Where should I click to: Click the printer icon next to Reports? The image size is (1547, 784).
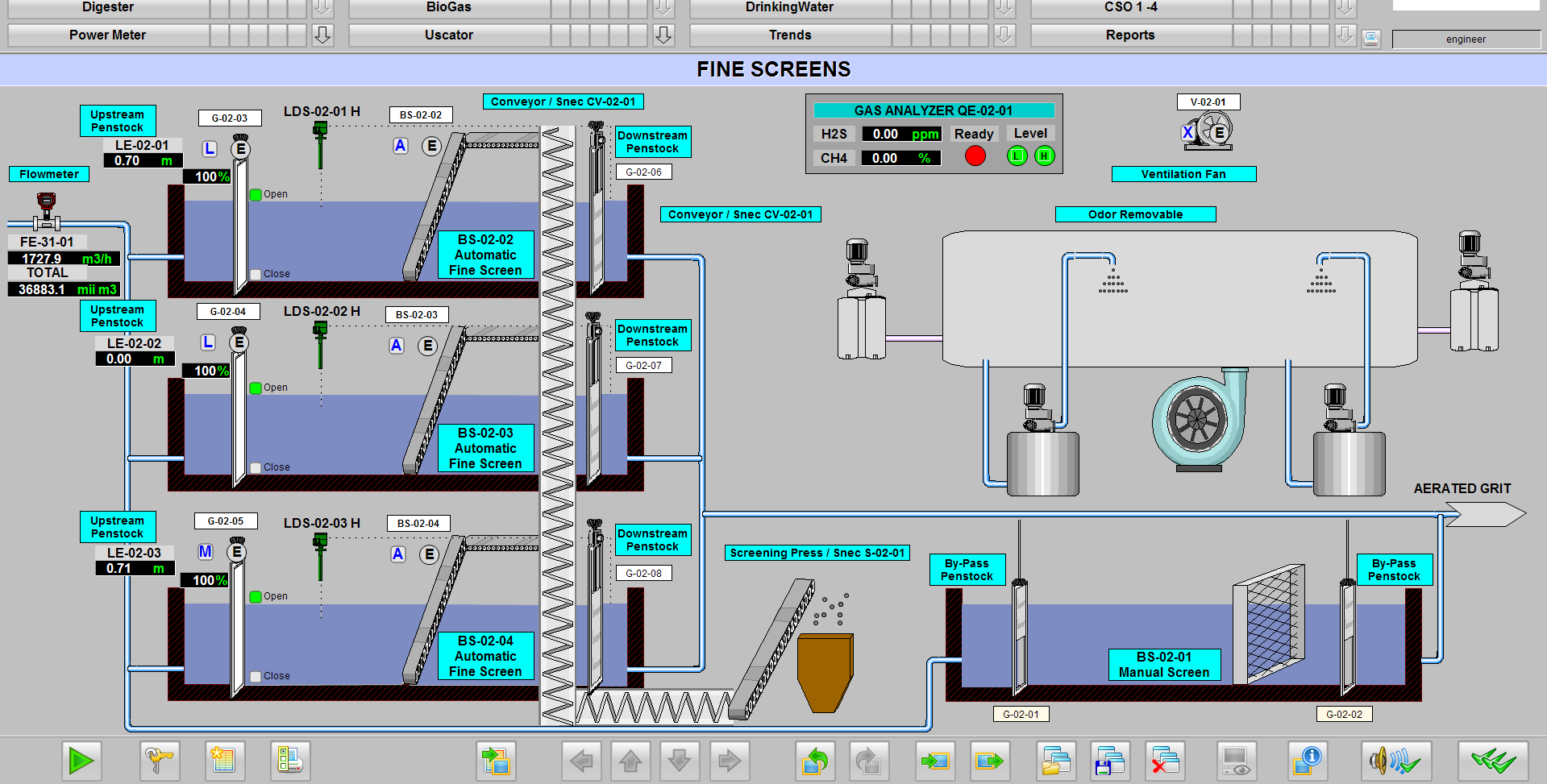pos(1371,39)
